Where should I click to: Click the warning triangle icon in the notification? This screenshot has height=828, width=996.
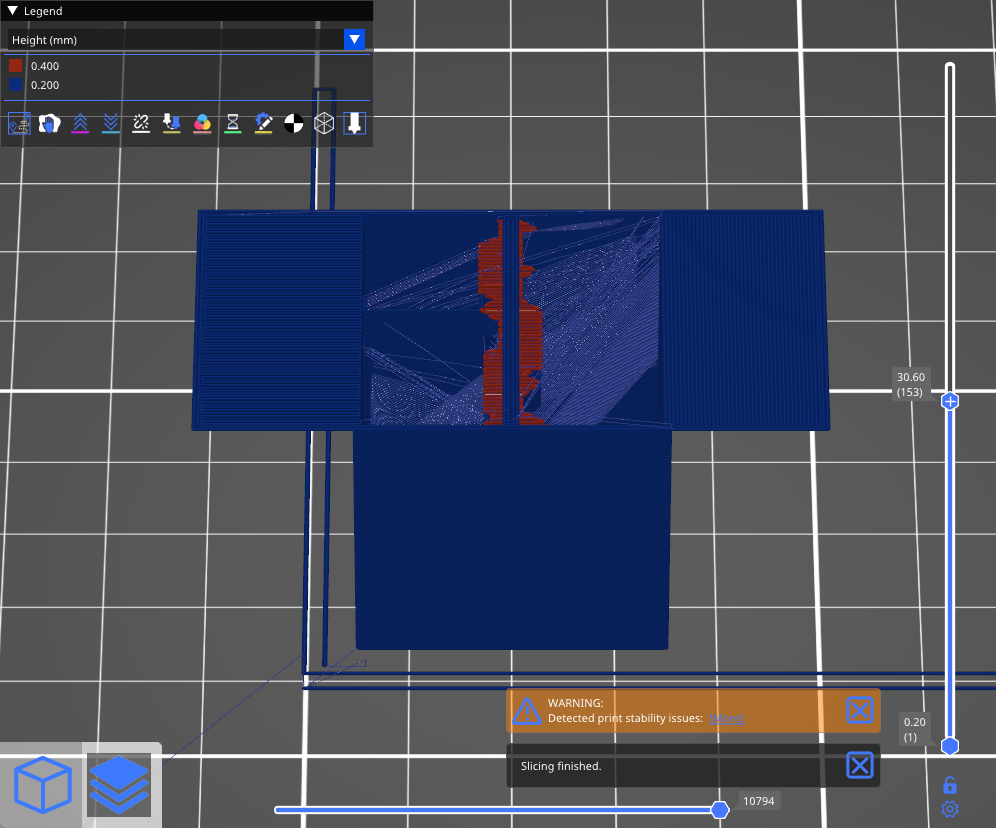[x=526, y=710]
